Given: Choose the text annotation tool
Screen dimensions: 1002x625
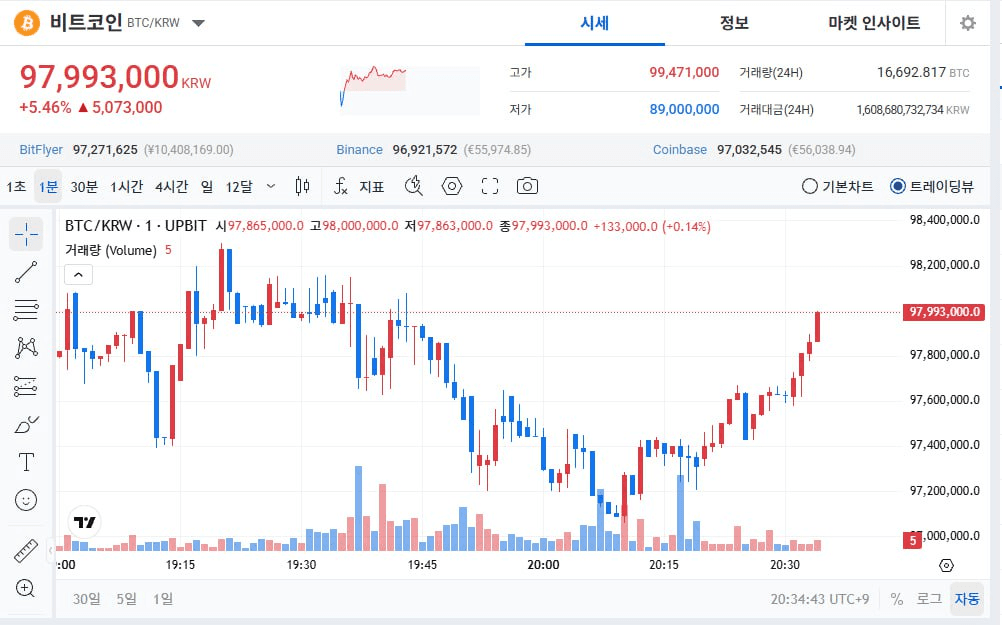Looking at the screenshot, I should [x=26, y=462].
